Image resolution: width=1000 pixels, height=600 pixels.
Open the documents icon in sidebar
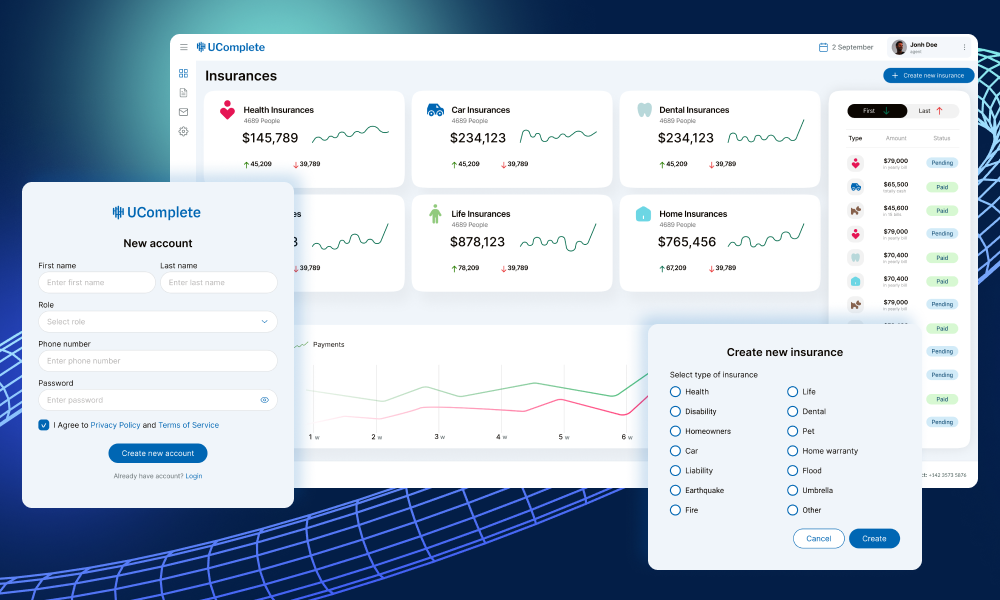[183, 93]
